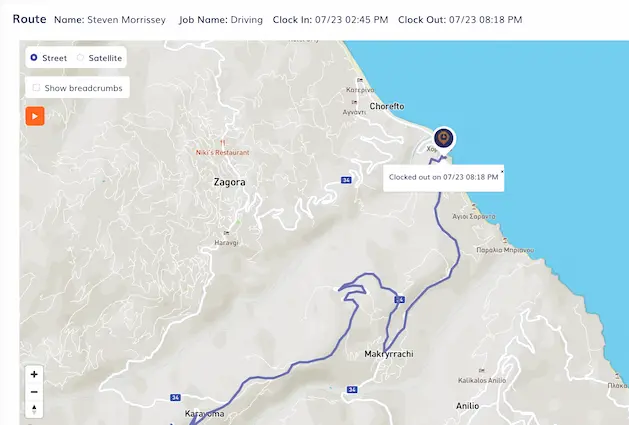Viewport: 629px width, 425px height.
Task: Click the Name: Steven Morrissey text
Action: [110, 20]
